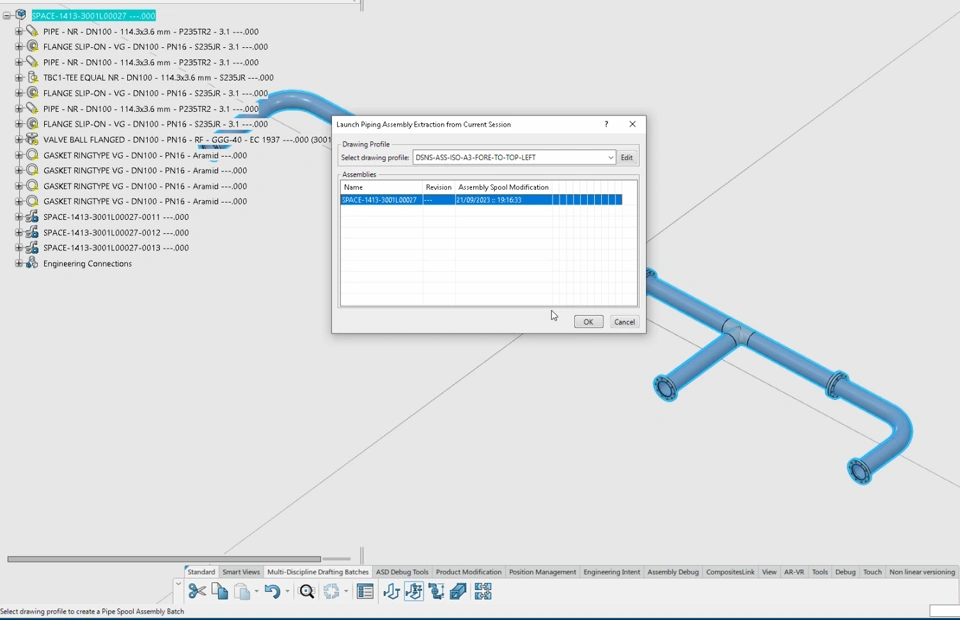Click the magnifier search icon

[307, 591]
